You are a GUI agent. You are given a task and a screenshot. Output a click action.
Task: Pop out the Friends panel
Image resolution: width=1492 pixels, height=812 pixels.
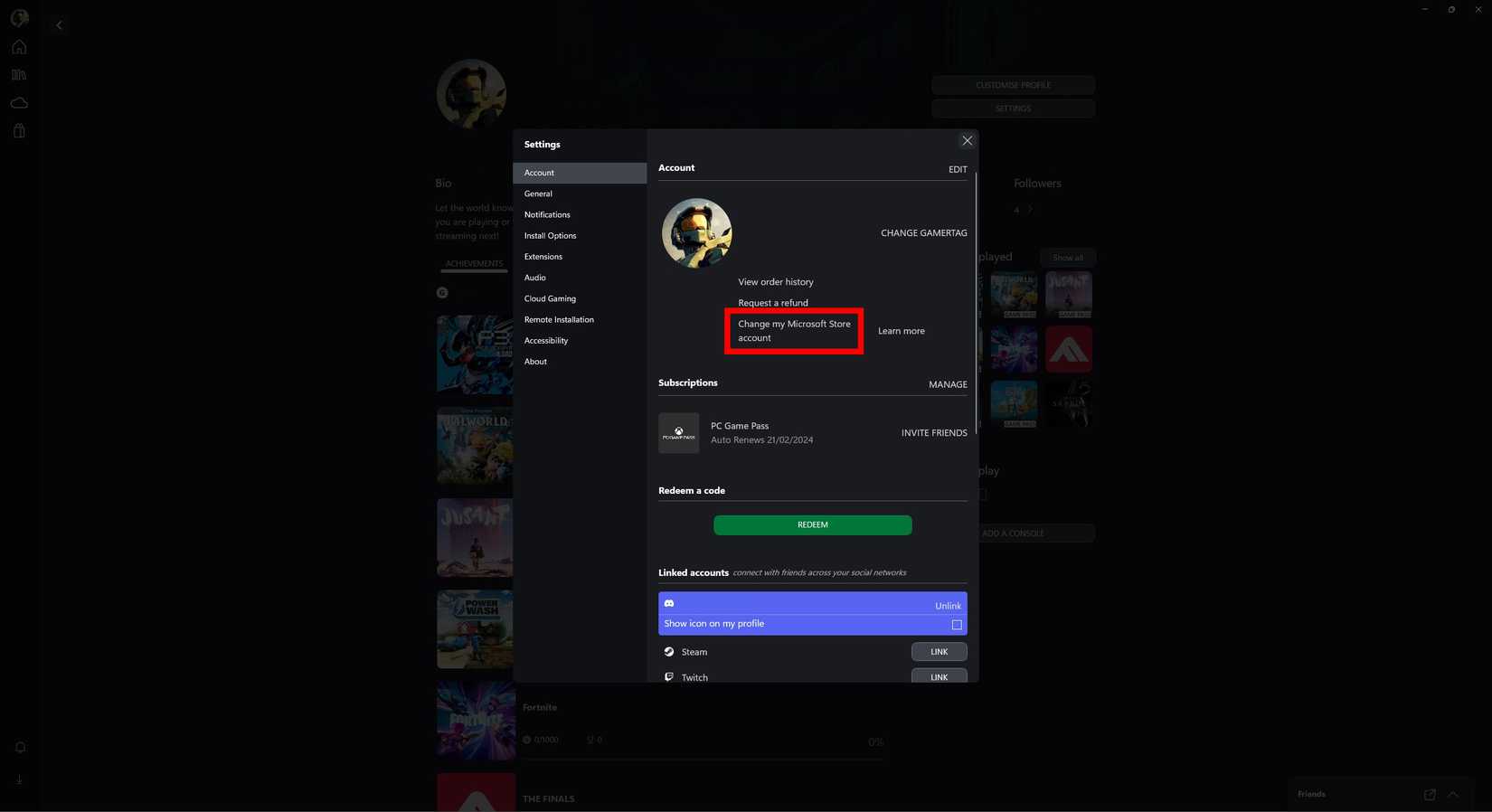point(1430,795)
